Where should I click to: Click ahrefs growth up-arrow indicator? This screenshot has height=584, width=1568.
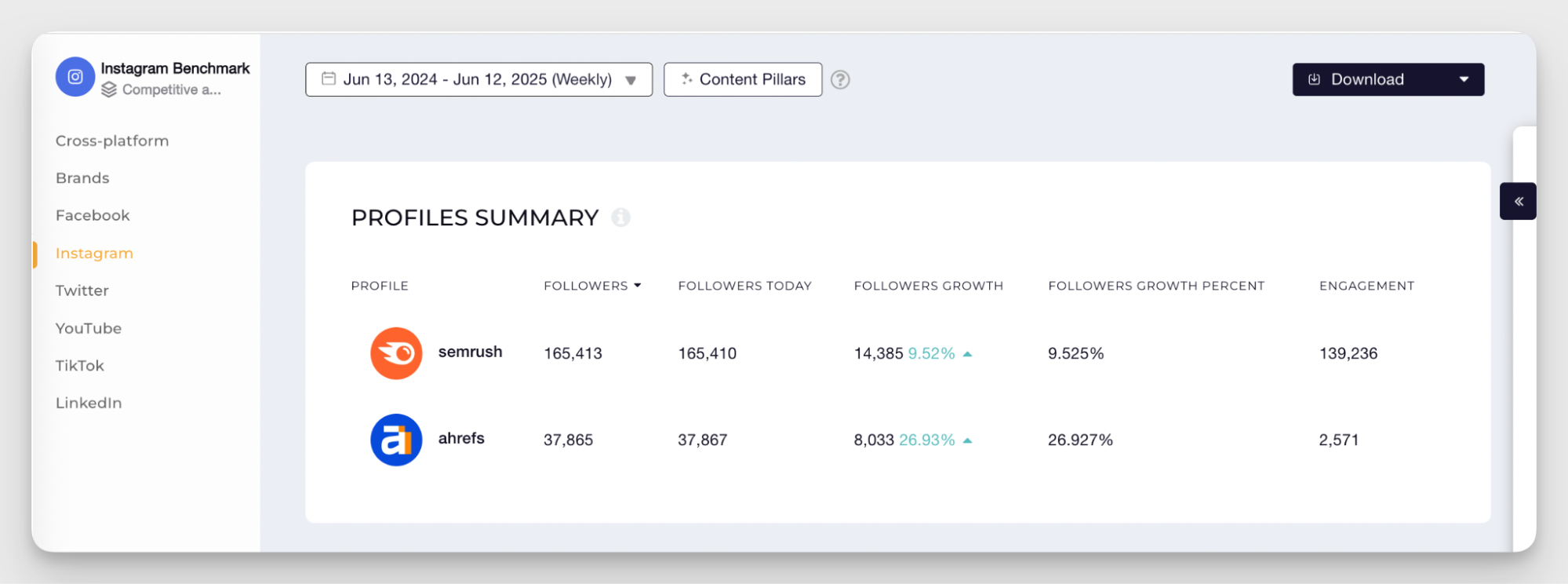(x=968, y=440)
